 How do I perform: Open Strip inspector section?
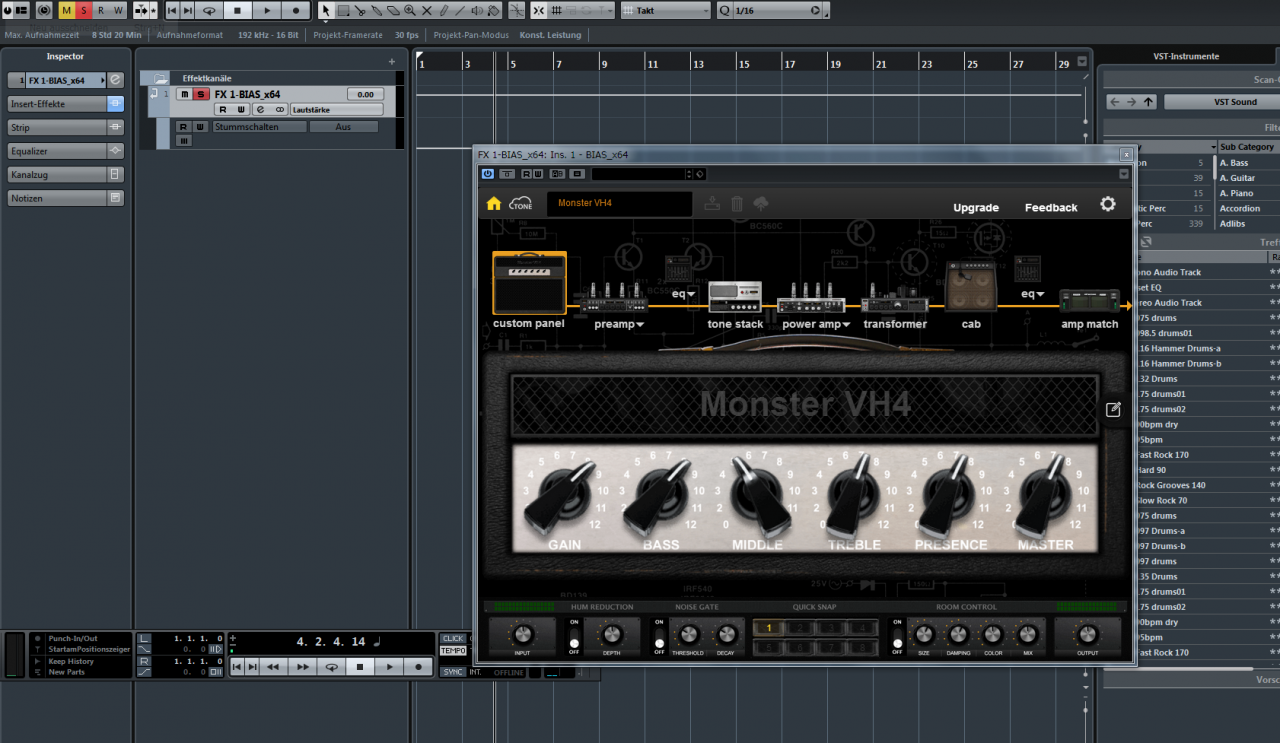[65, 128]
